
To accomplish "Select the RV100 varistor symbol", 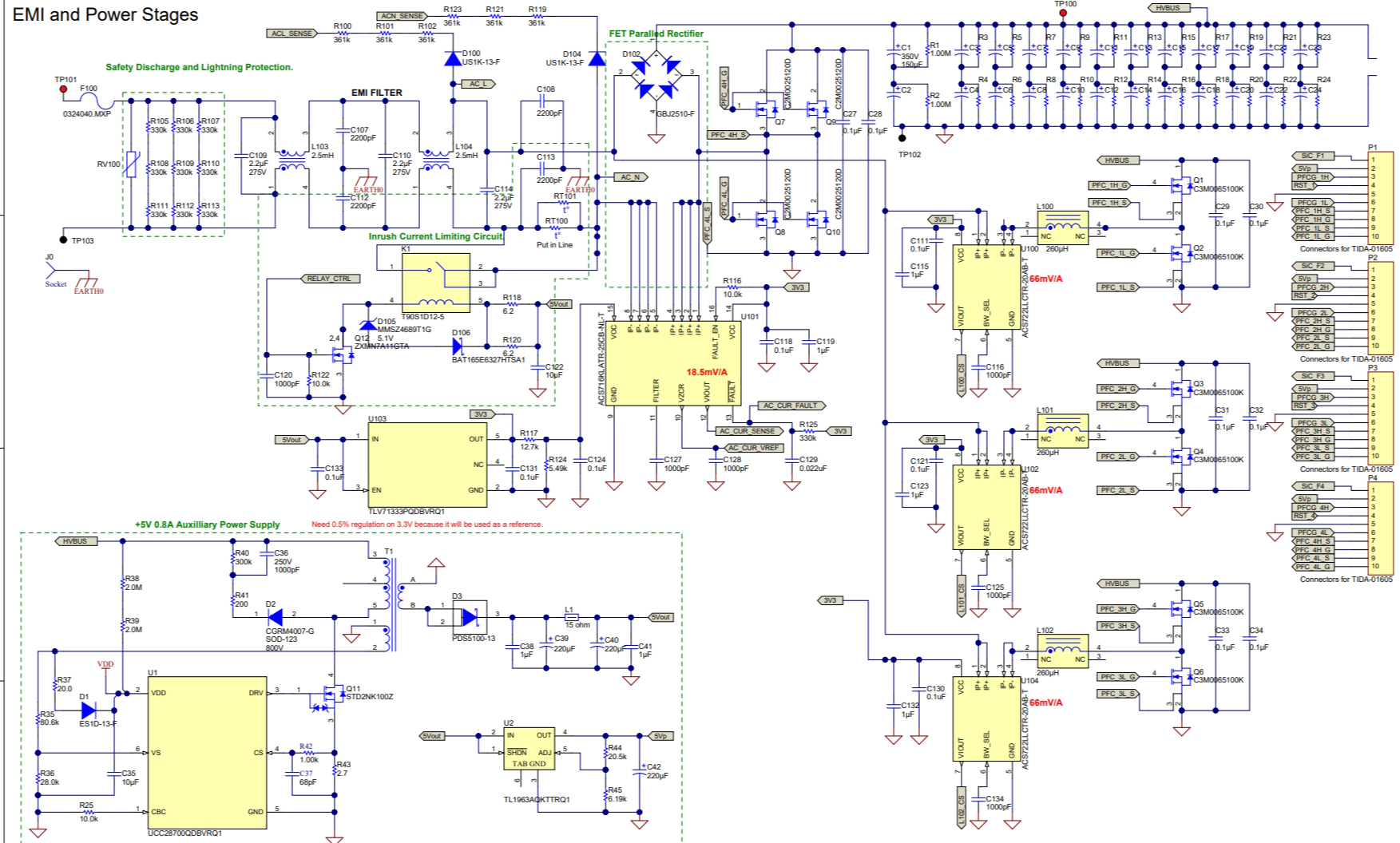I will 133,165.
